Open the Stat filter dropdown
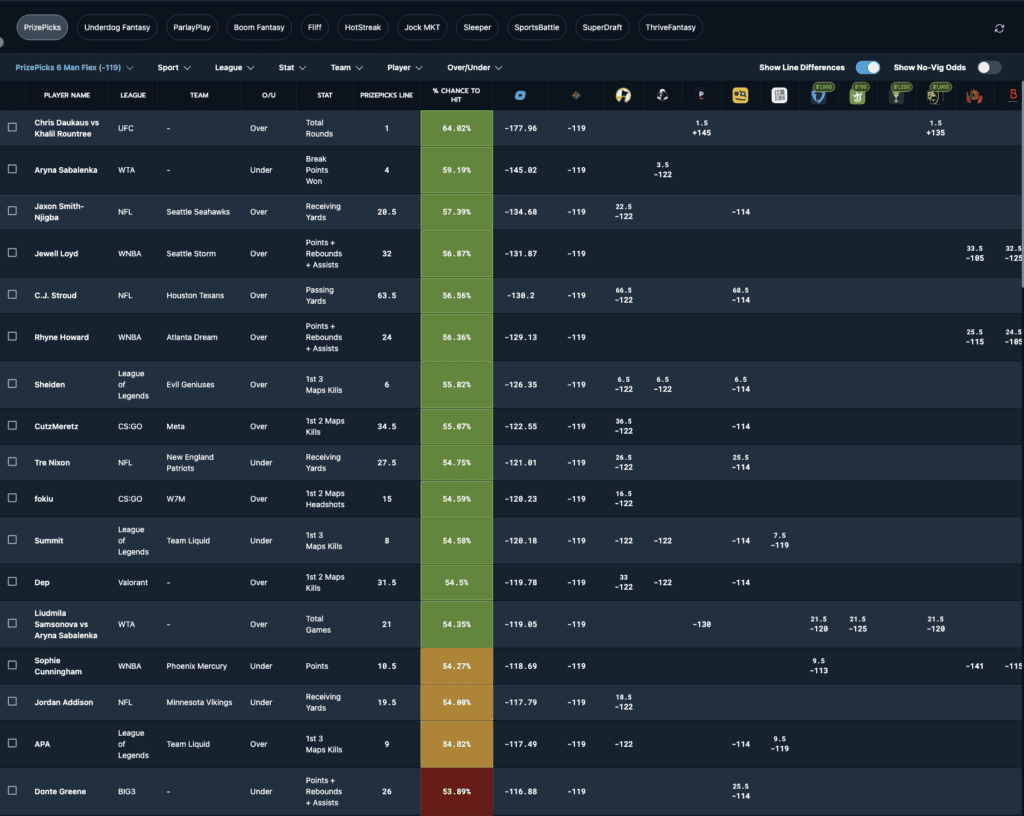1024x816 pixels. click(292, 67)
